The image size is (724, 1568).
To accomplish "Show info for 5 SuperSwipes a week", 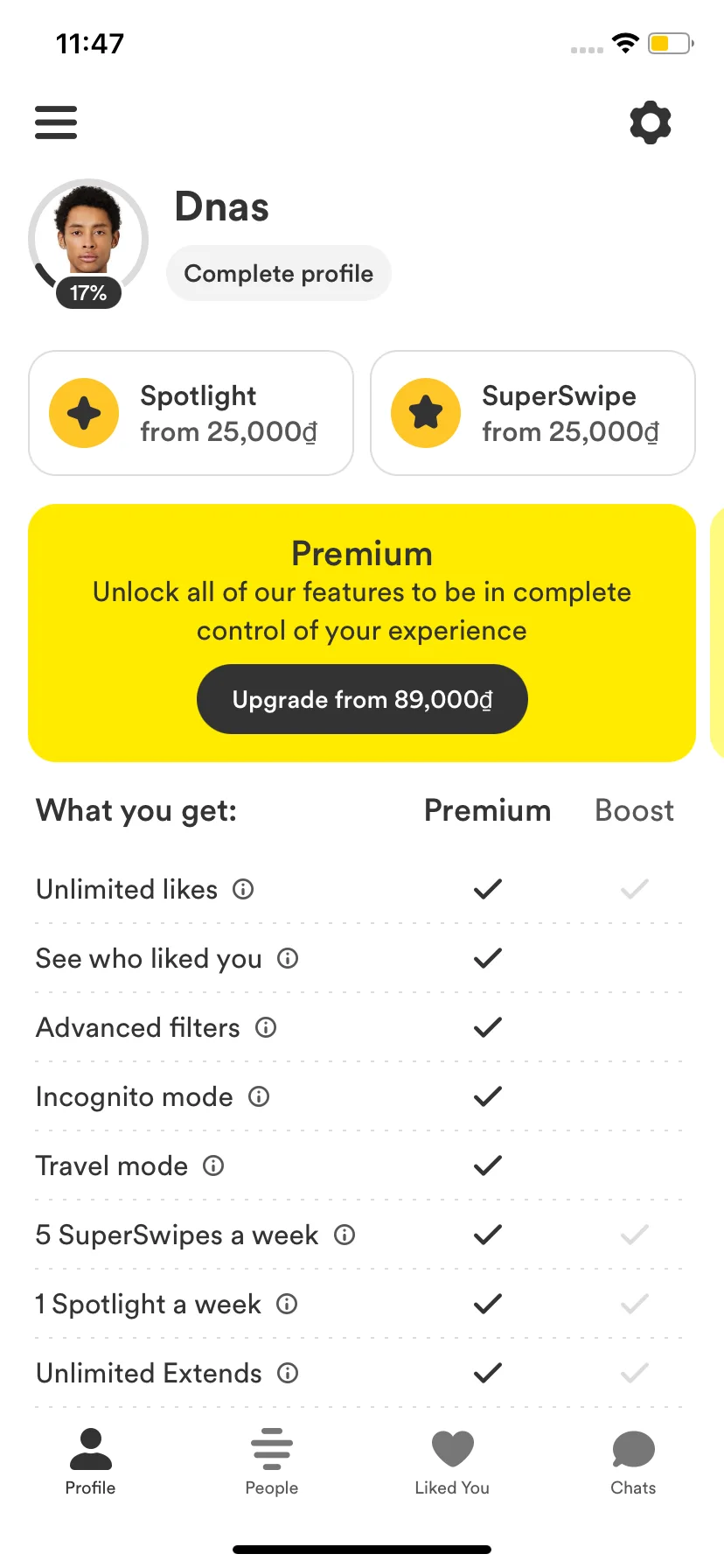I will pyautogui.click(x=345, y=1235).
